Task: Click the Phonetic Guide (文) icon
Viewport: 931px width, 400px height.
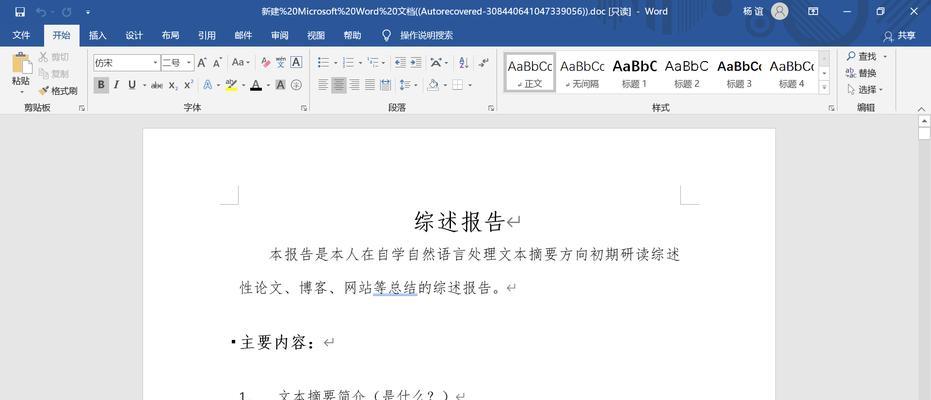Action: (x=280, y=62)
